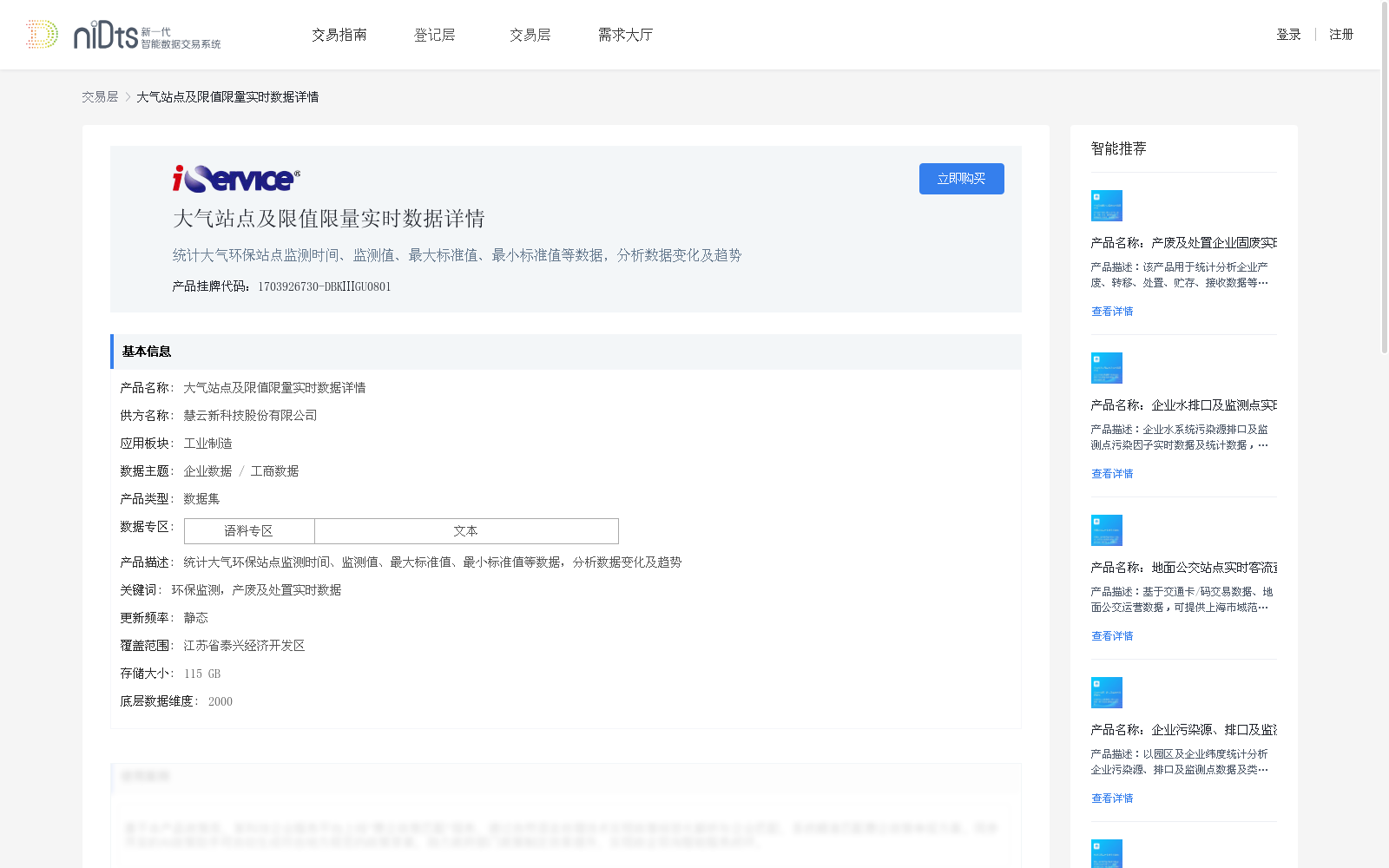Click the 静态 update frequency value
Viewport: 1389px width, 868px height.
tap(195, 618)
